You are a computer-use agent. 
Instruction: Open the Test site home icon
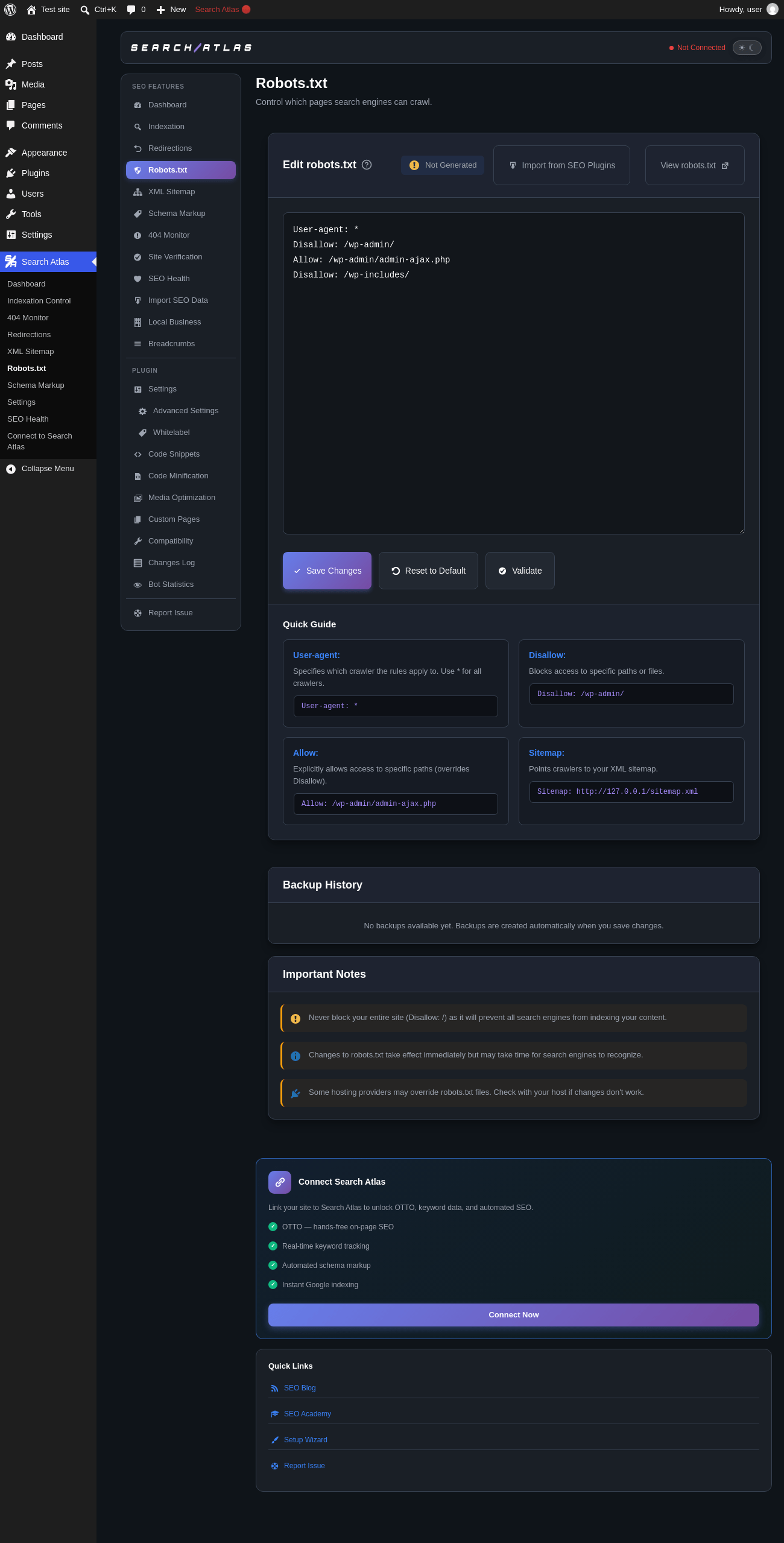pos(31,10)
